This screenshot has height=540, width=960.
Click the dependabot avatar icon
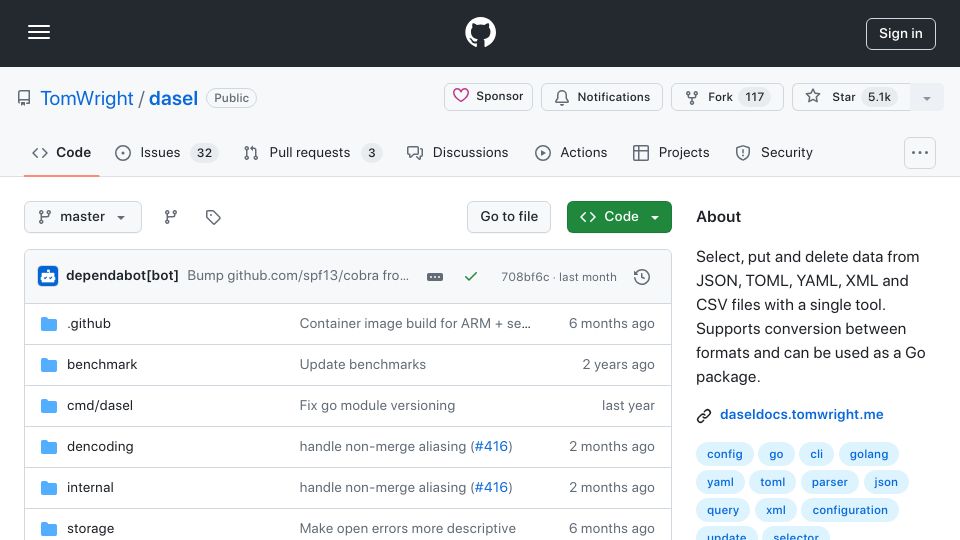coord(48,276)
